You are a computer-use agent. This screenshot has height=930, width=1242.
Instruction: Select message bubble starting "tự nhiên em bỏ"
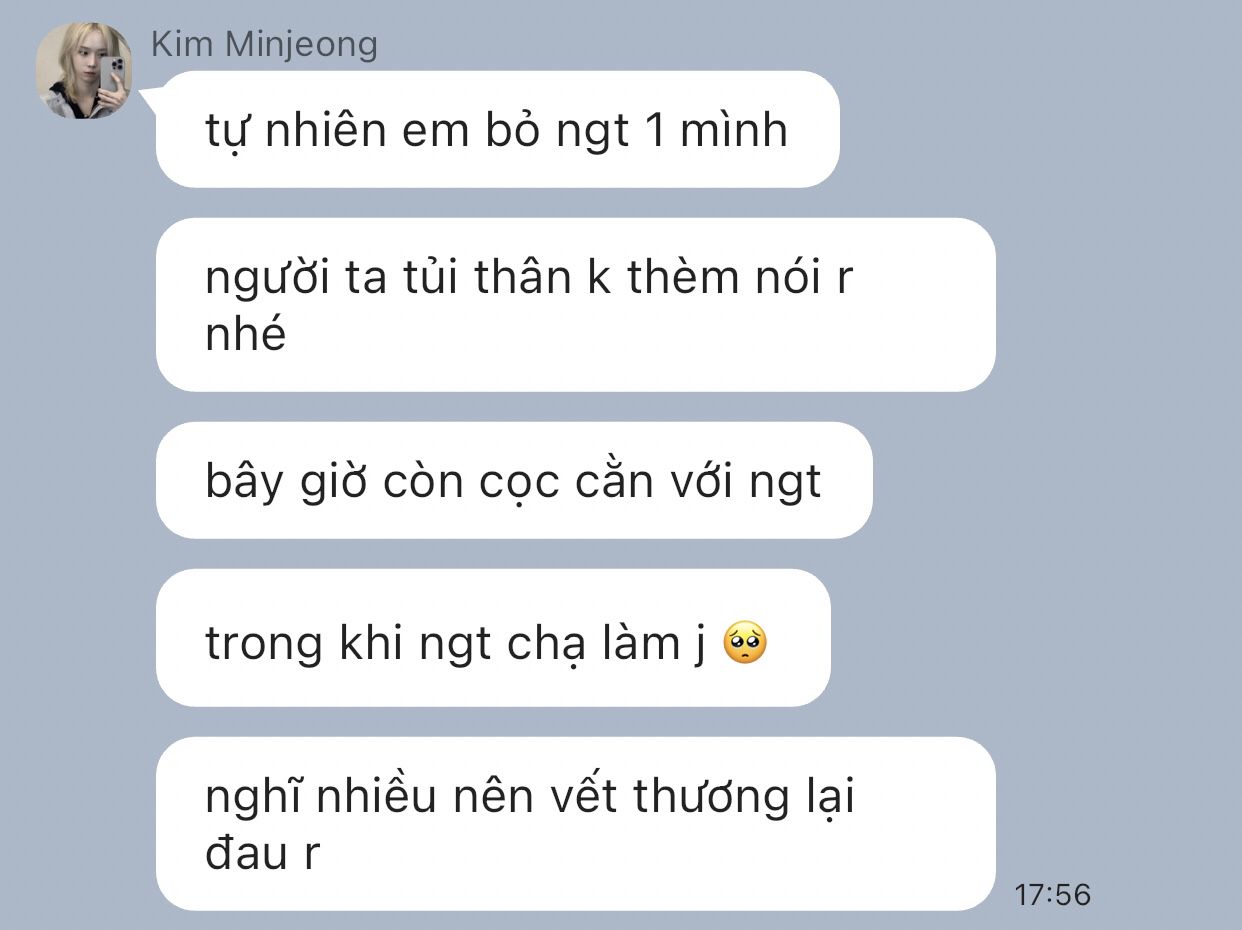pos(497,129)
